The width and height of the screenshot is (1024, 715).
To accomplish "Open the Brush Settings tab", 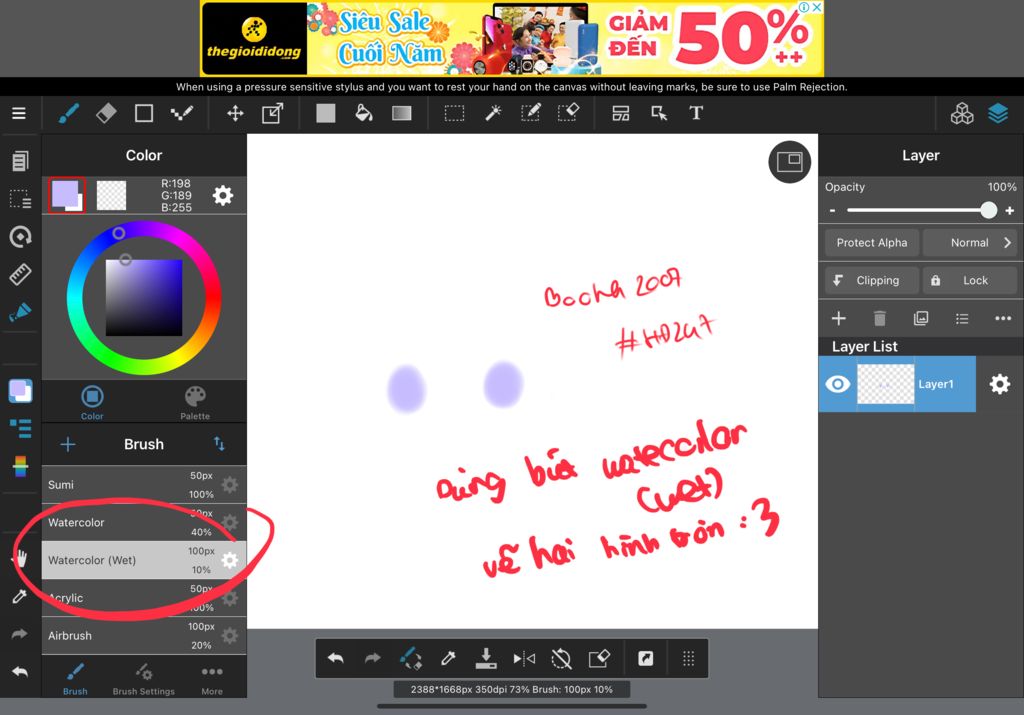I will pyautogui.click(x=144, y=678).
